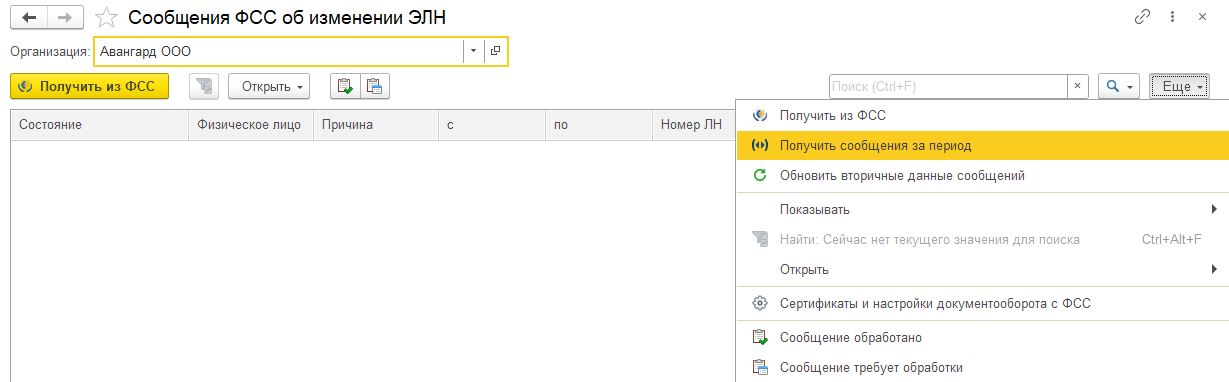Expand the Организация dropdown arrow
1229x382 pixels.
point(473,50)
